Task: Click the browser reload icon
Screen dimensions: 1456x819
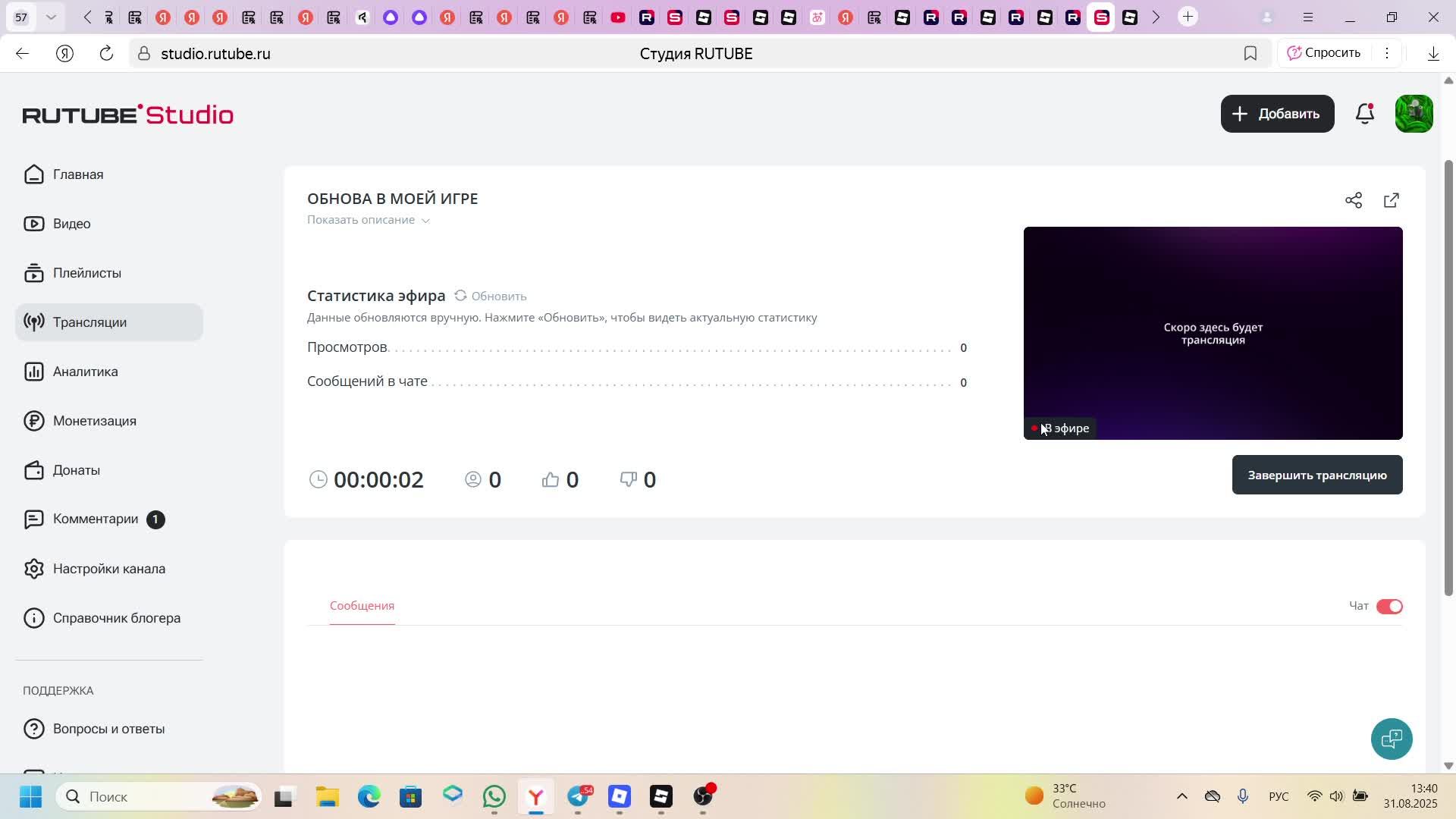Action: pos(106,53)
